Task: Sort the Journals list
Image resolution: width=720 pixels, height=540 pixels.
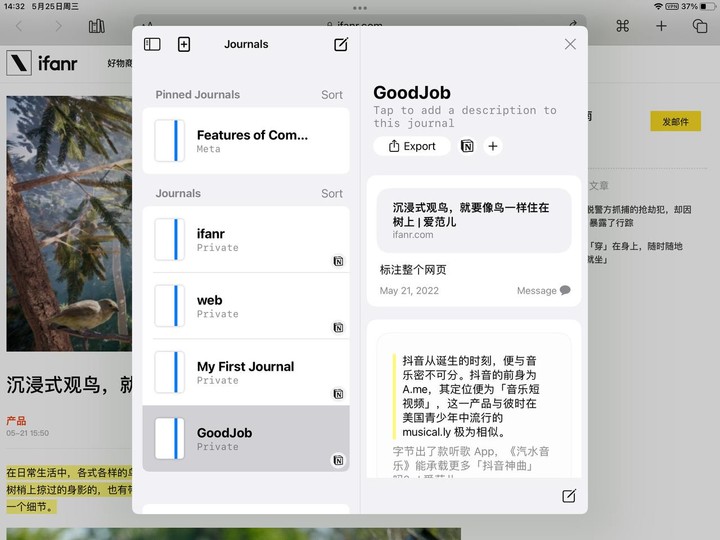Action: [332, 193]
